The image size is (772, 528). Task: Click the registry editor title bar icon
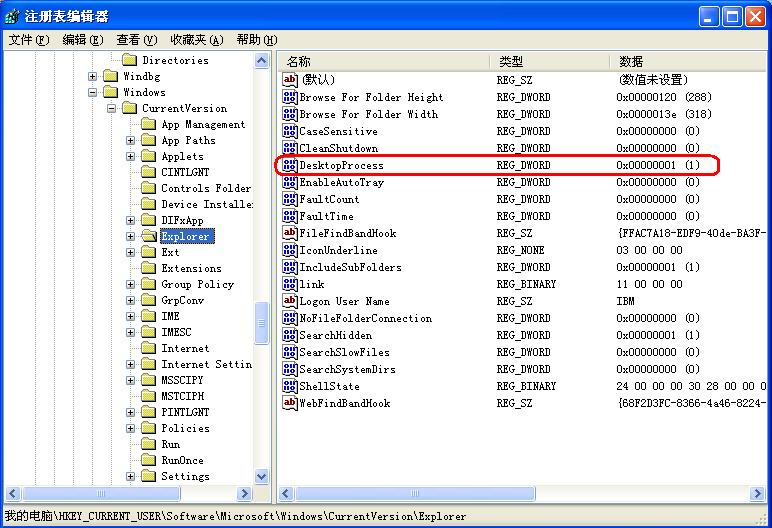click(12, 16)
